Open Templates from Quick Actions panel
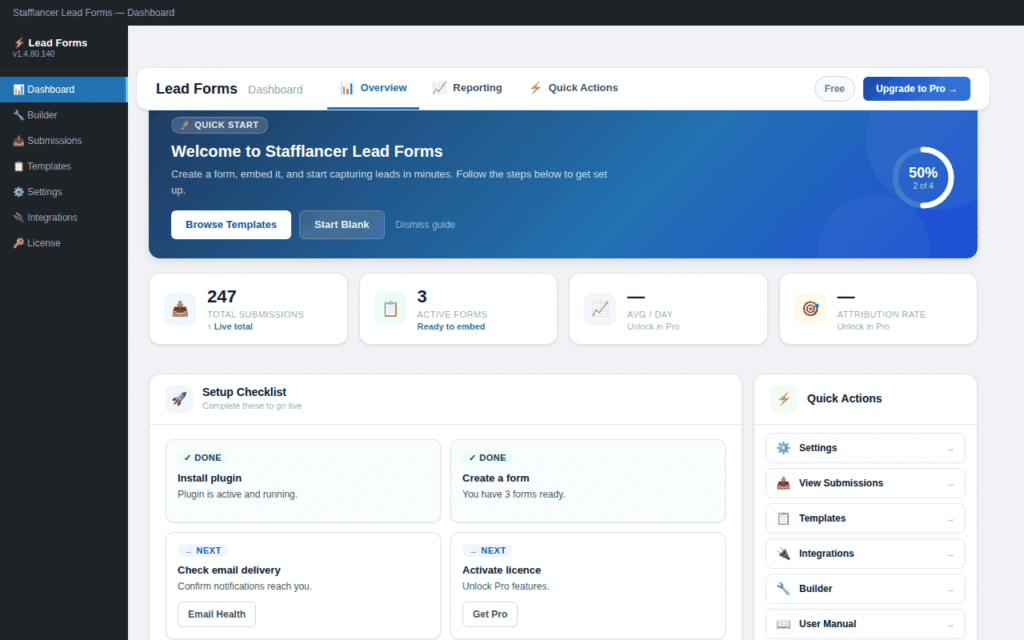Screen dimensions: 1024x640 pos(865,519)
